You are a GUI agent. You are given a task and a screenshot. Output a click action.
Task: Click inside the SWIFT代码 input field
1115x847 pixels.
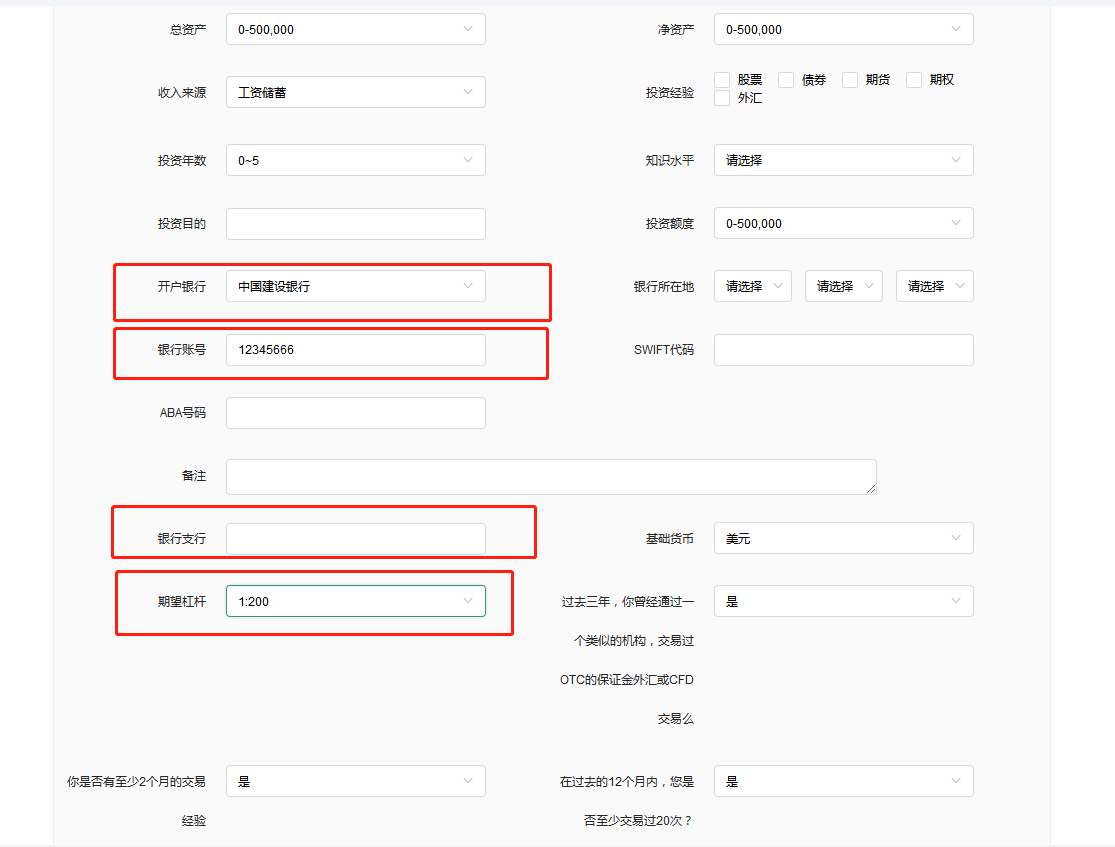tap(843, 349)
